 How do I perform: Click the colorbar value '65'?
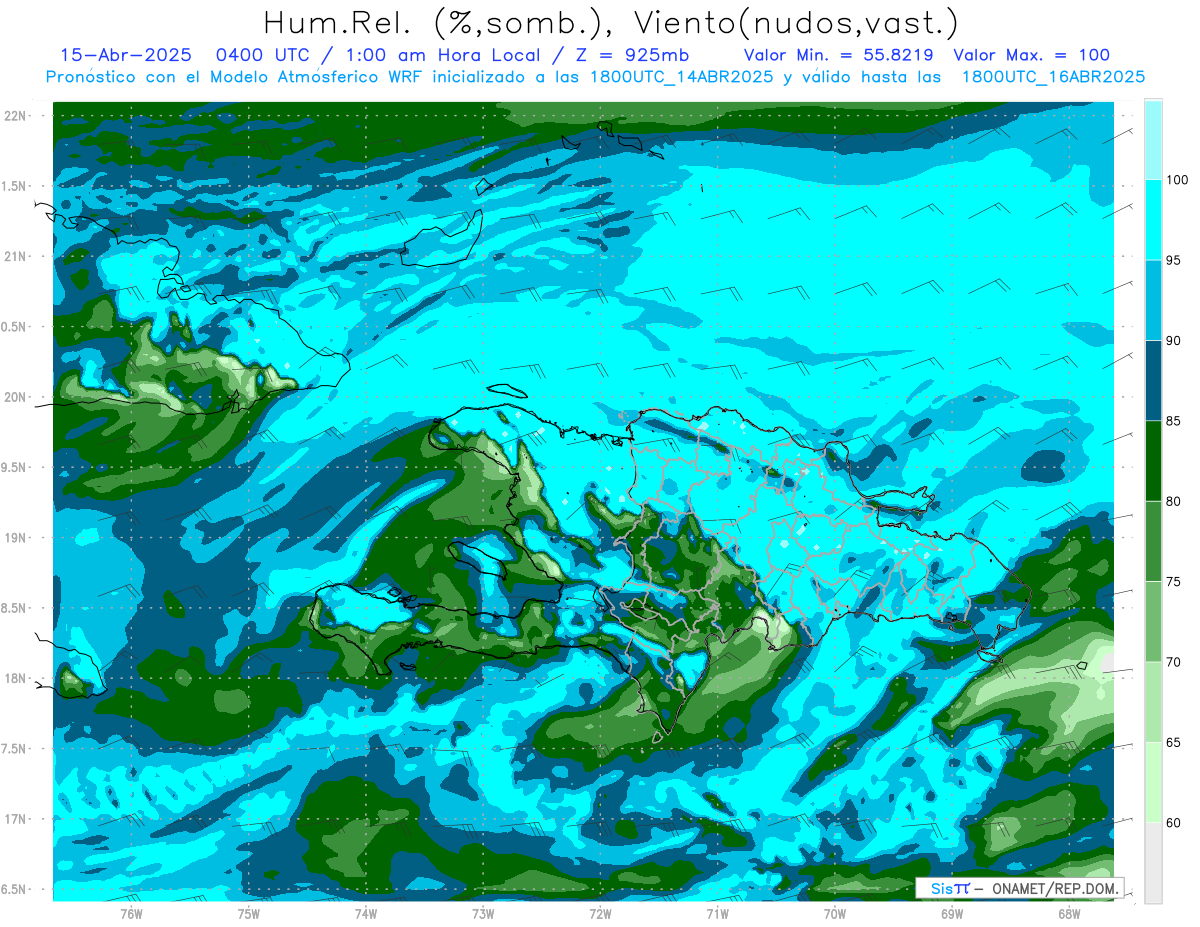(1174, 743)
